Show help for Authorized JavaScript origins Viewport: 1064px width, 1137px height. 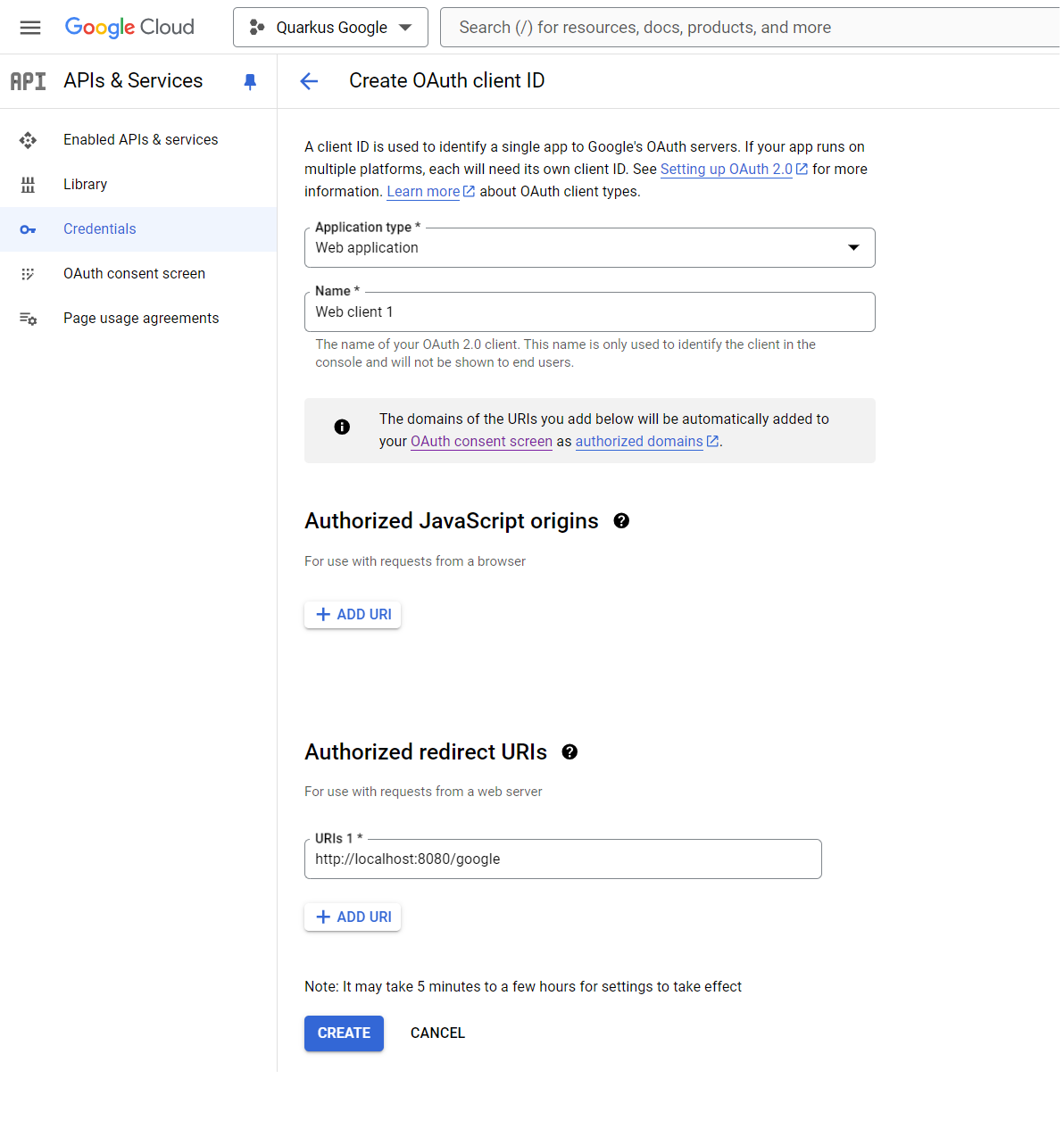621,521
